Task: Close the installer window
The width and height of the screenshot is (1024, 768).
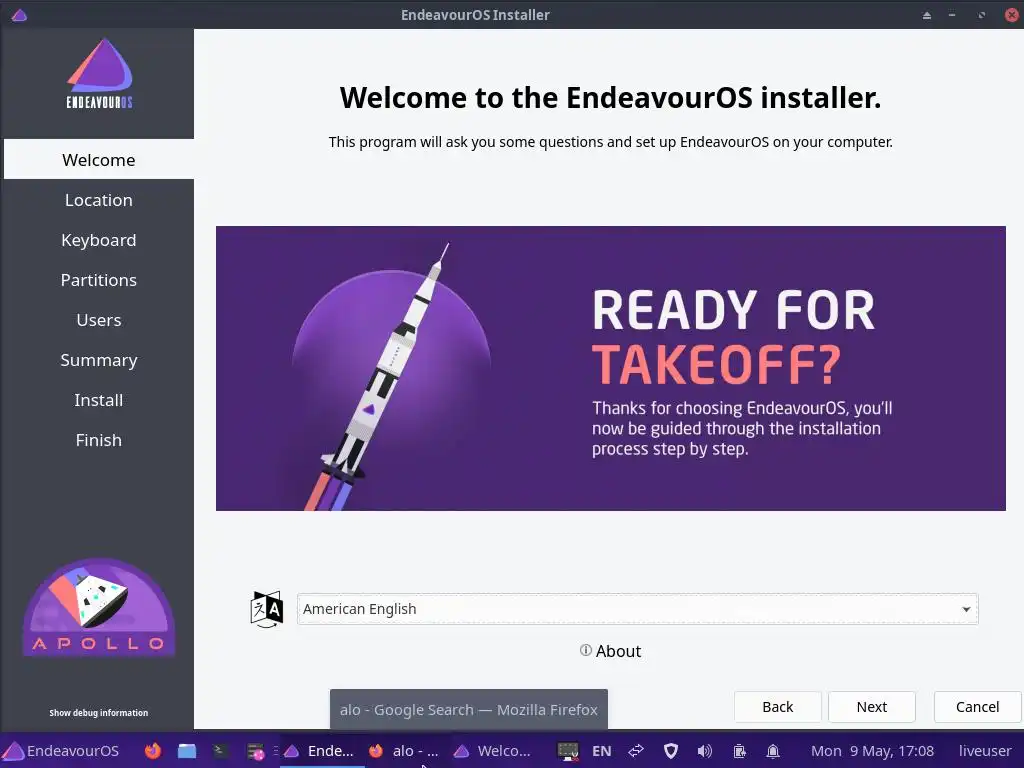Action: [x=1012, y=15]
